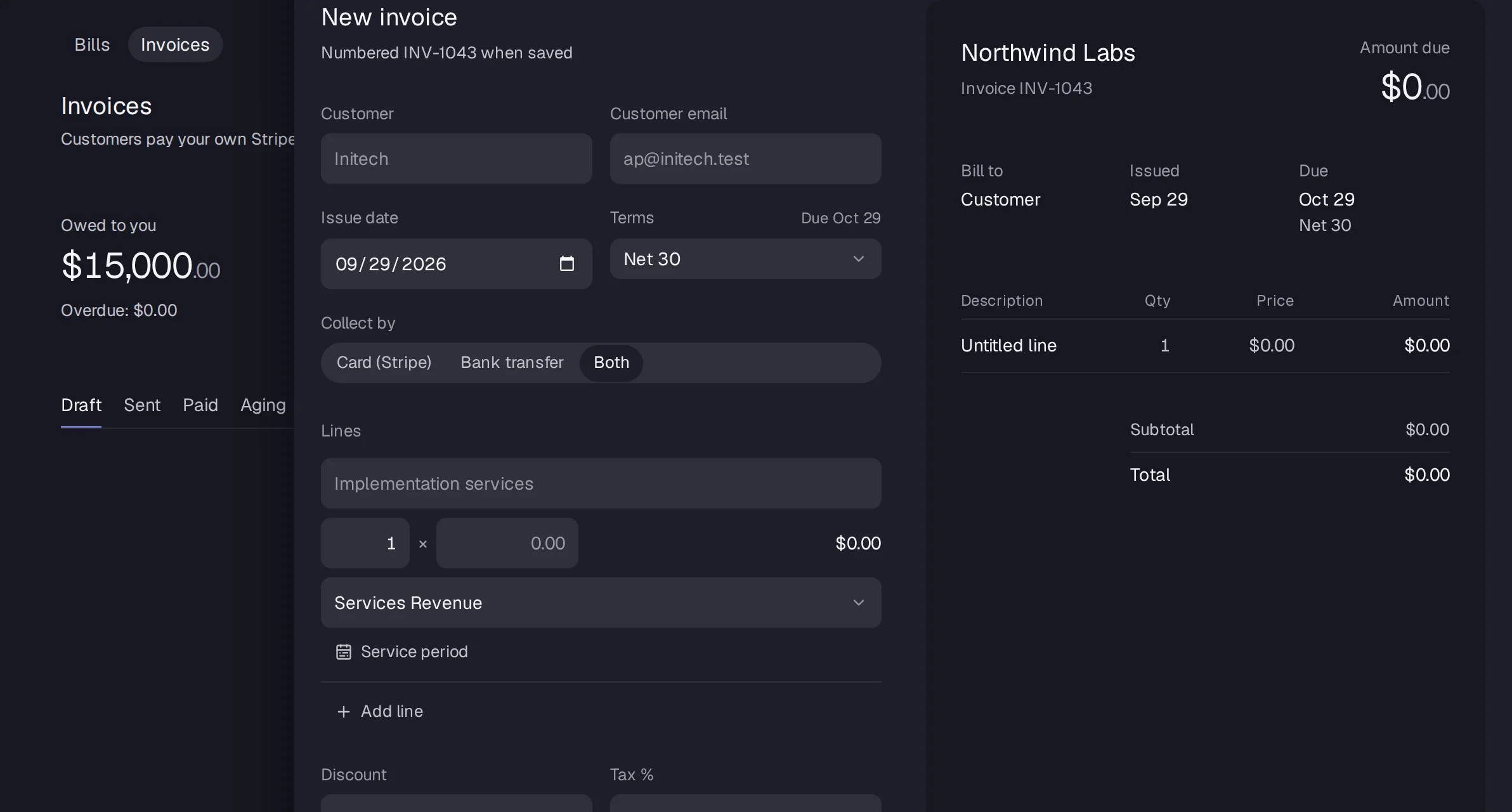The height and width of the screenshot is (812, 1512).
Task: Select Bank transfer collection method
Action: click(512, 362)
